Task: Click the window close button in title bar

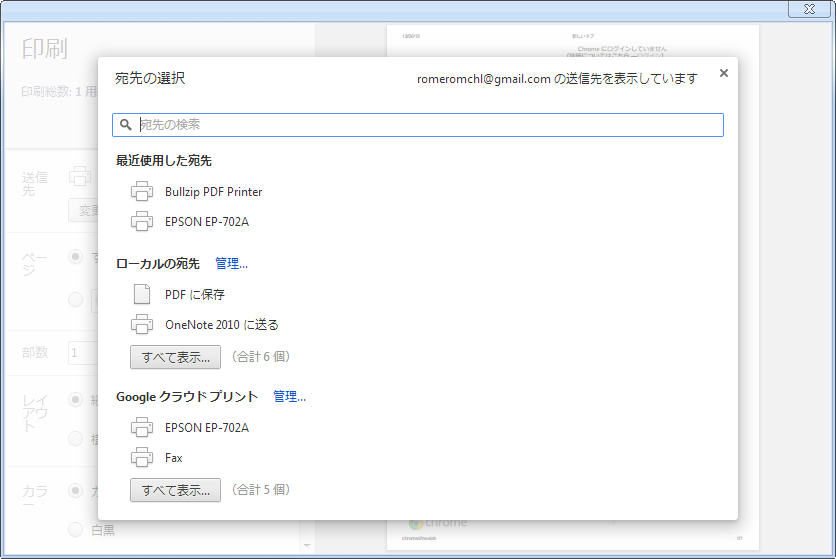Action: [x=809, y=9]
